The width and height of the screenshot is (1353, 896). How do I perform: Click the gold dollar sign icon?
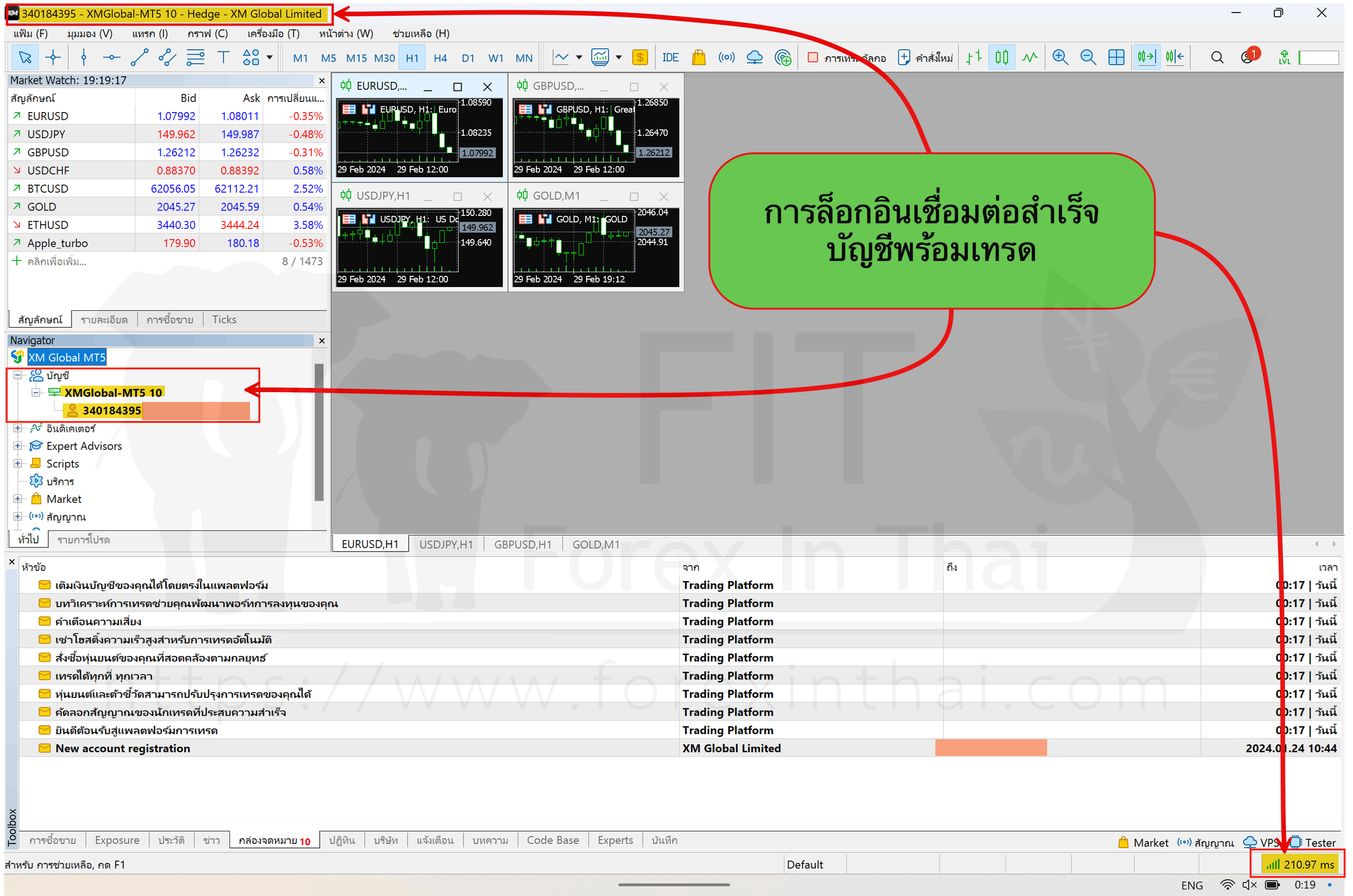pyautogui.click(x=640, y=57)
